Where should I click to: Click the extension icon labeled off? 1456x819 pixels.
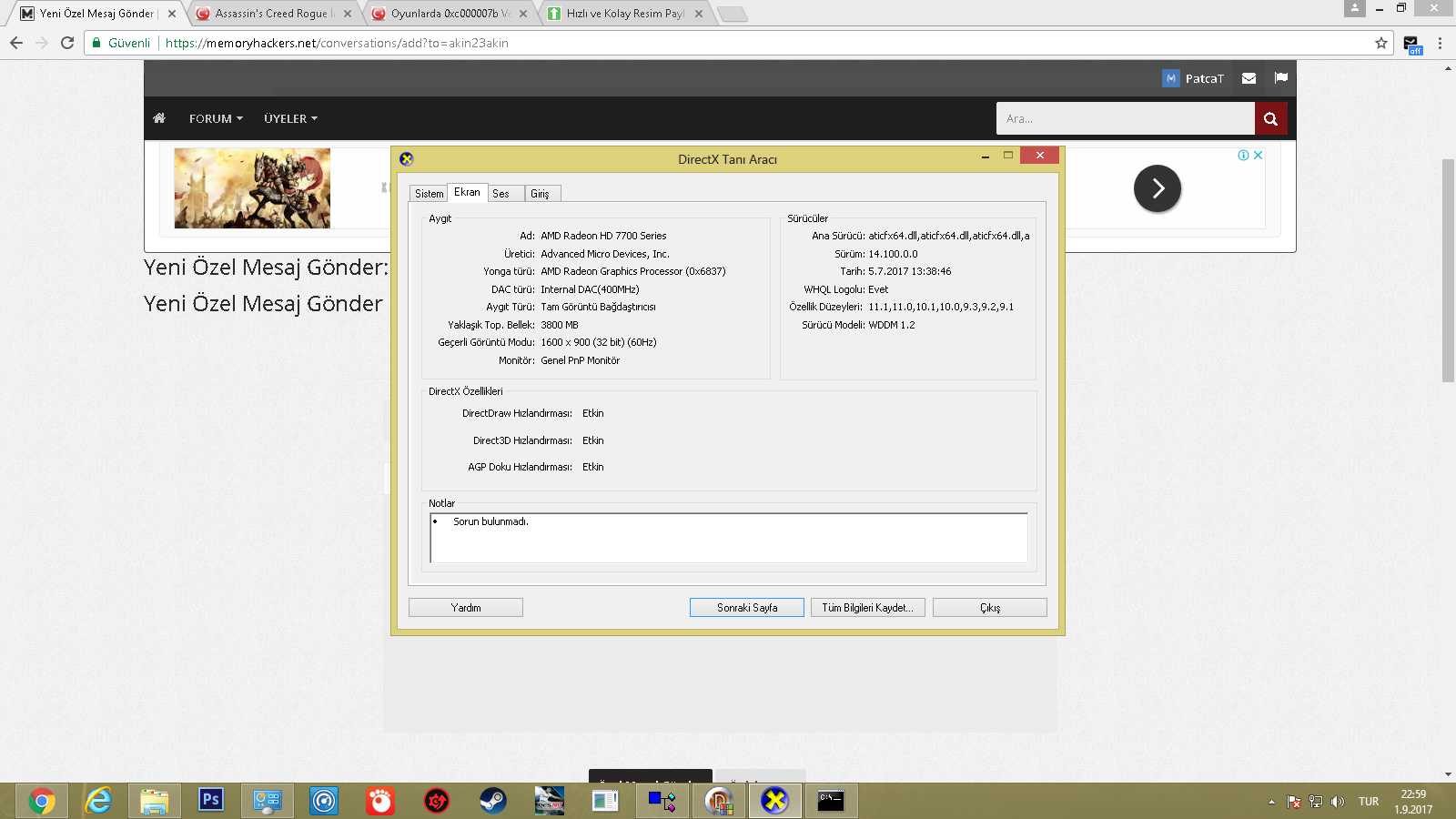coord(1411,45)
